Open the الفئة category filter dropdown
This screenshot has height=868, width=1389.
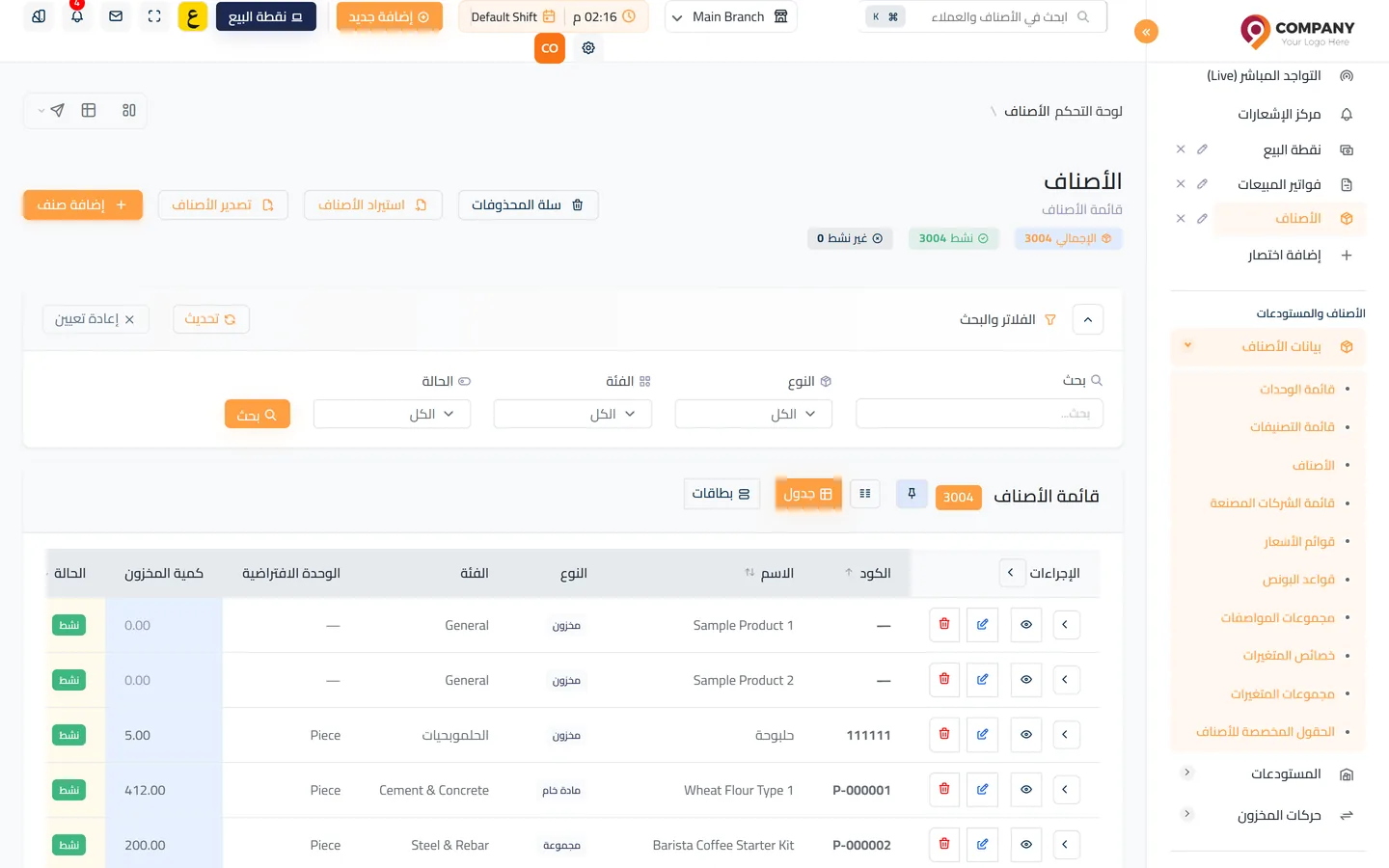point(573,415)
